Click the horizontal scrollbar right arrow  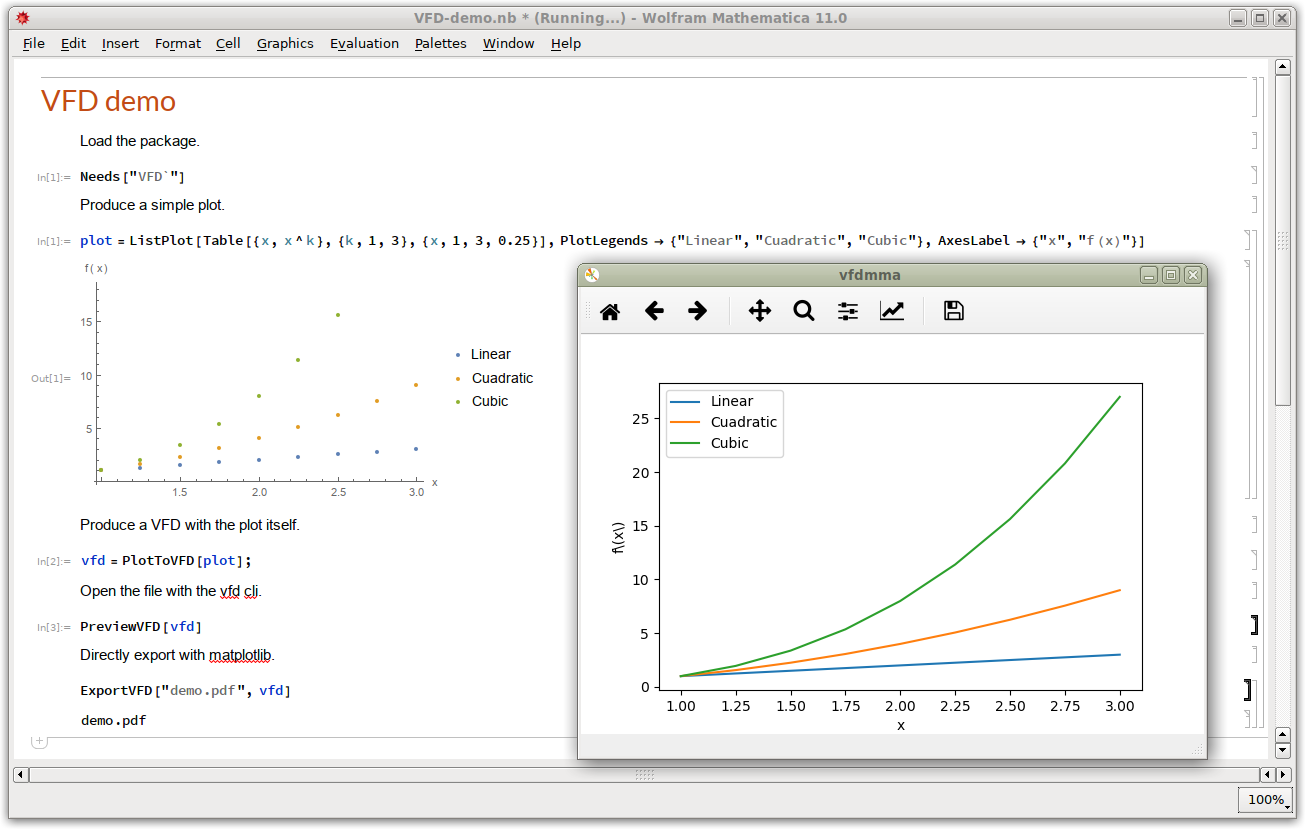pos(1282,775)
